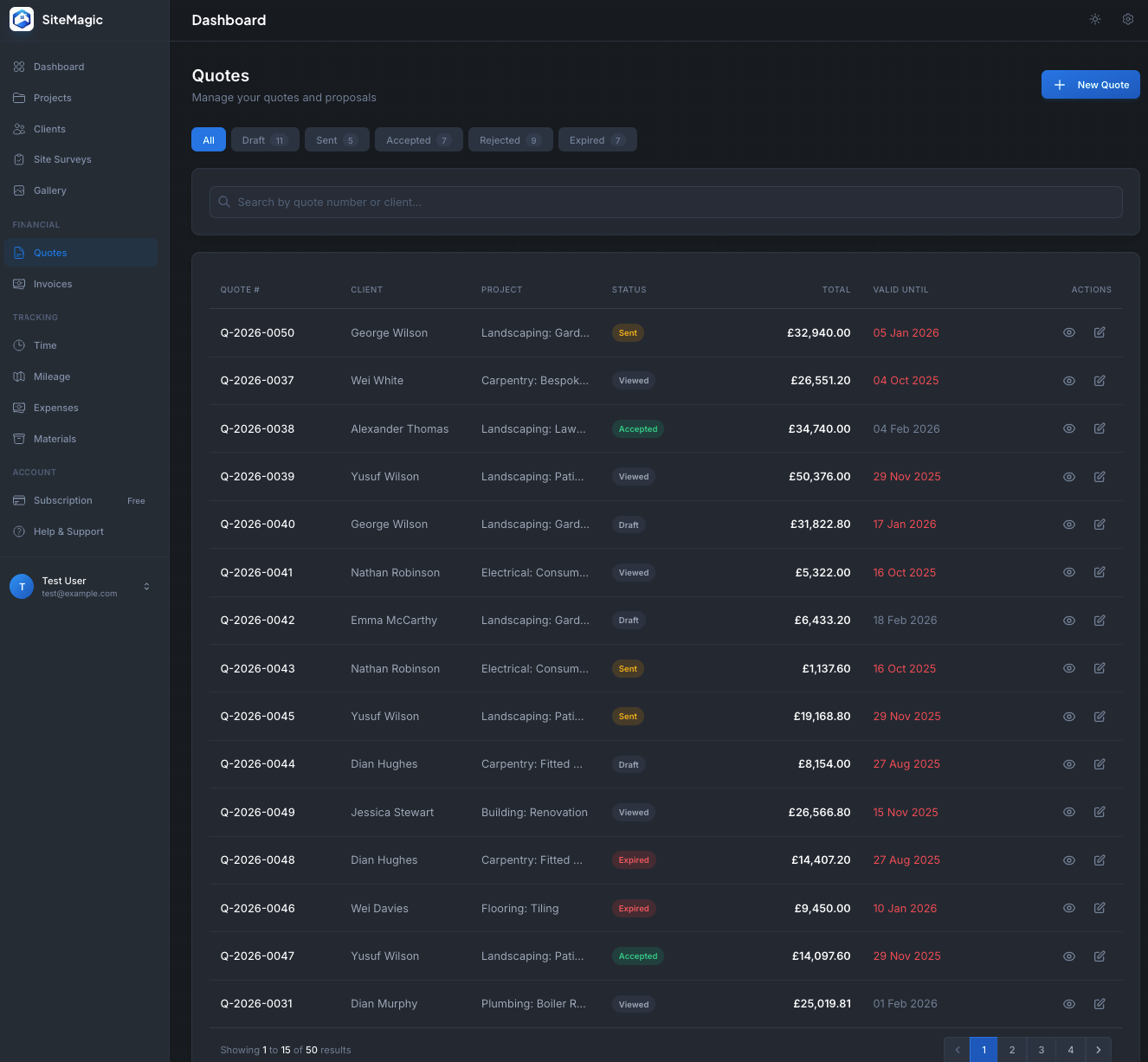Switch to the Rejected quotes tab

[x=510, y=140]
